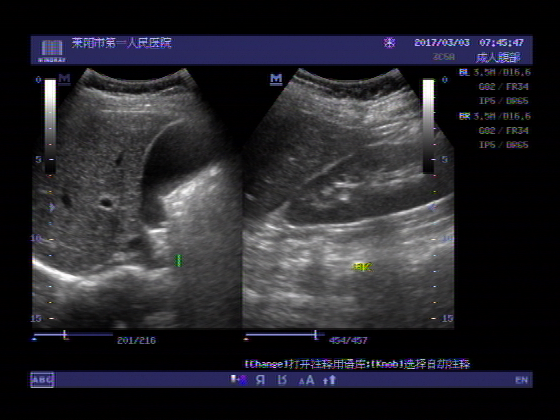Click the arrow annotation icon in bottom bar

pos(330,380)
